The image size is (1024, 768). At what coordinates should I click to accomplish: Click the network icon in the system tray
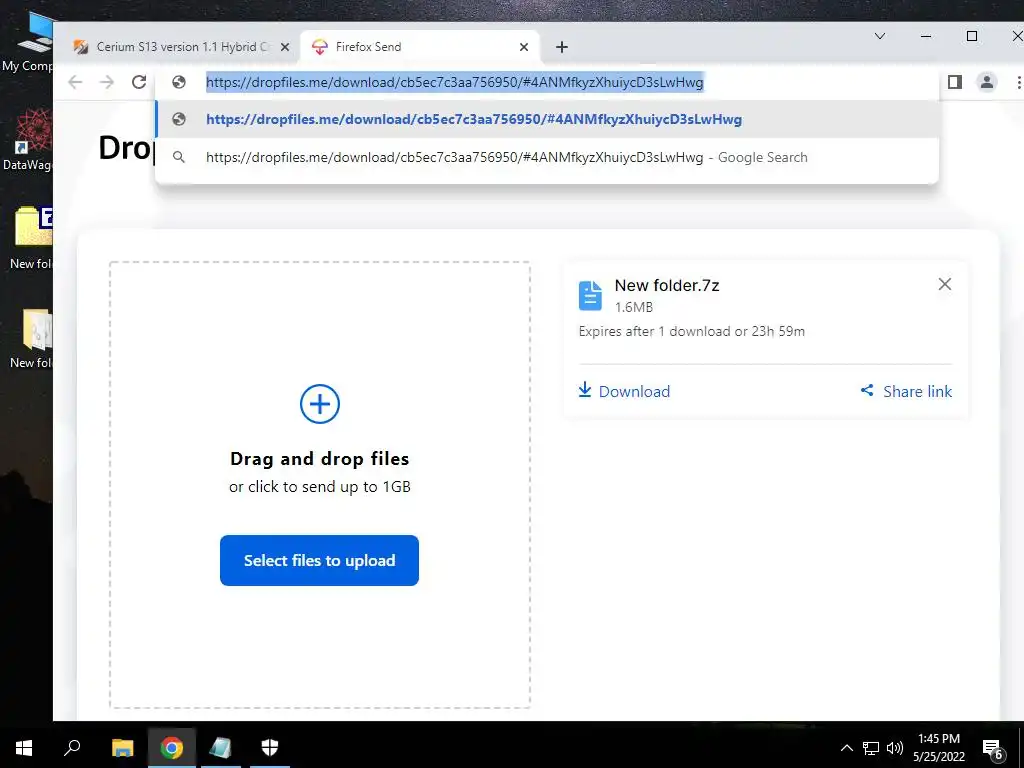click(871, 748)
